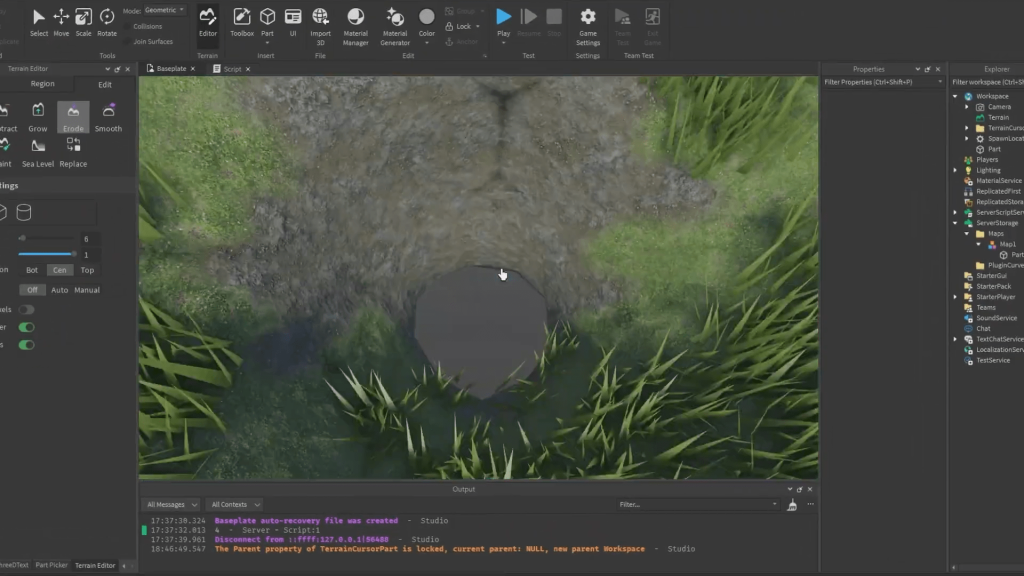This screenshot has width=1024, height=576.
Task: Toggle the disabled snap to voxels switch
Action: [x=26, y=310]
